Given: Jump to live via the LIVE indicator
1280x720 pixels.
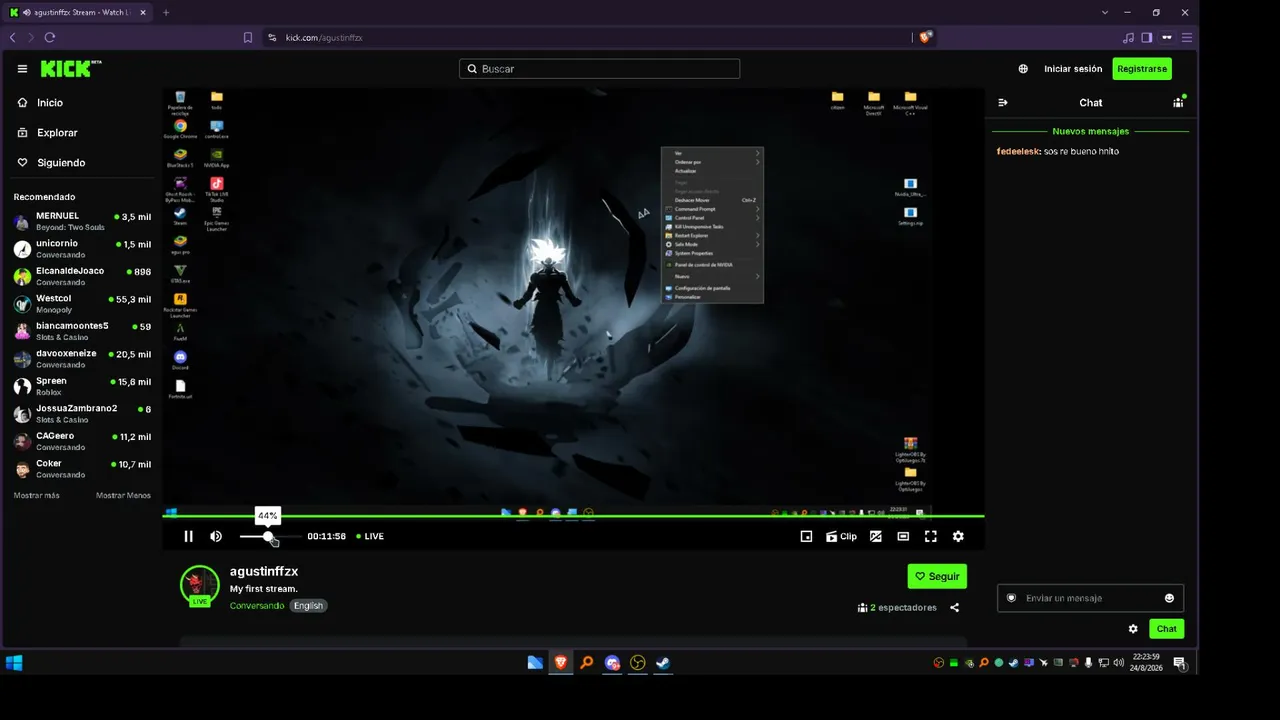Looking at the screenshot, I should point(370,536).
